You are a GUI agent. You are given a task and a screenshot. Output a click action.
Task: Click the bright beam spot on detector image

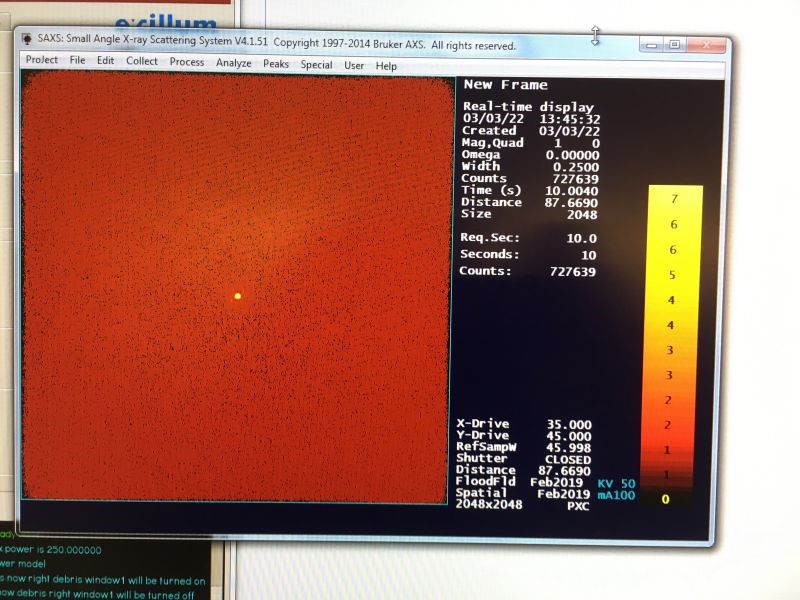click(x=237, y=296)
